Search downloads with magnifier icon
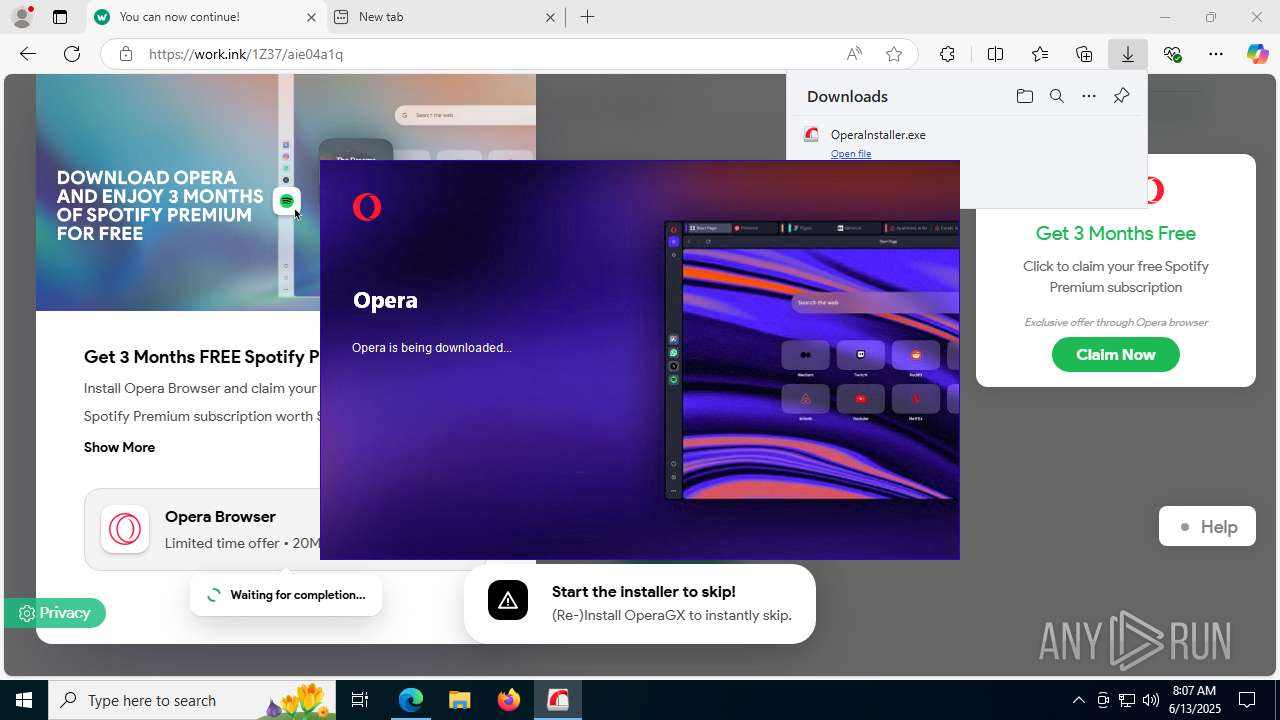Viewport: 1280px width, 720px height. coord(1057,96)
